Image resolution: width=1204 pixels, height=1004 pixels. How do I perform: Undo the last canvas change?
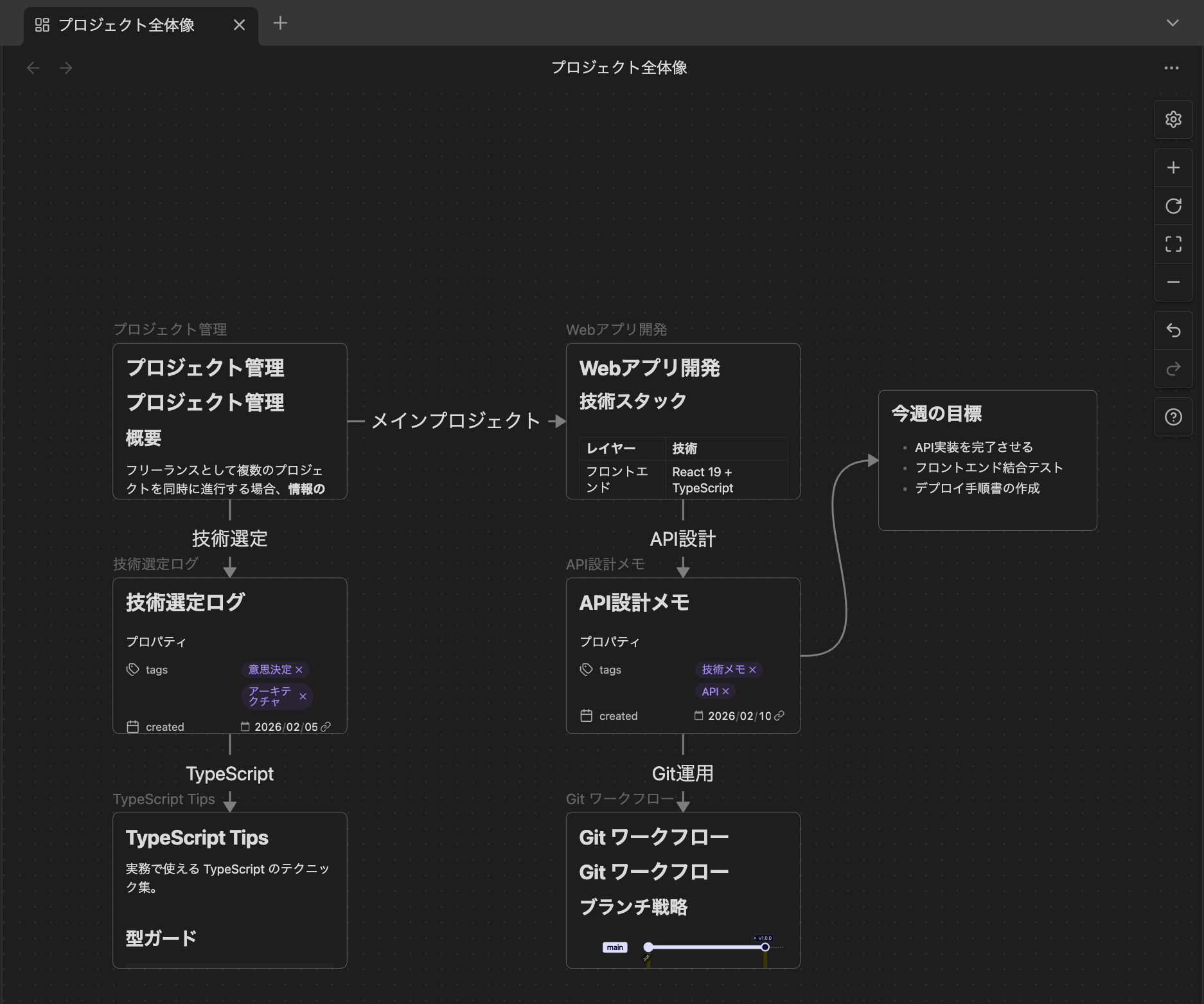(1173, 330)
